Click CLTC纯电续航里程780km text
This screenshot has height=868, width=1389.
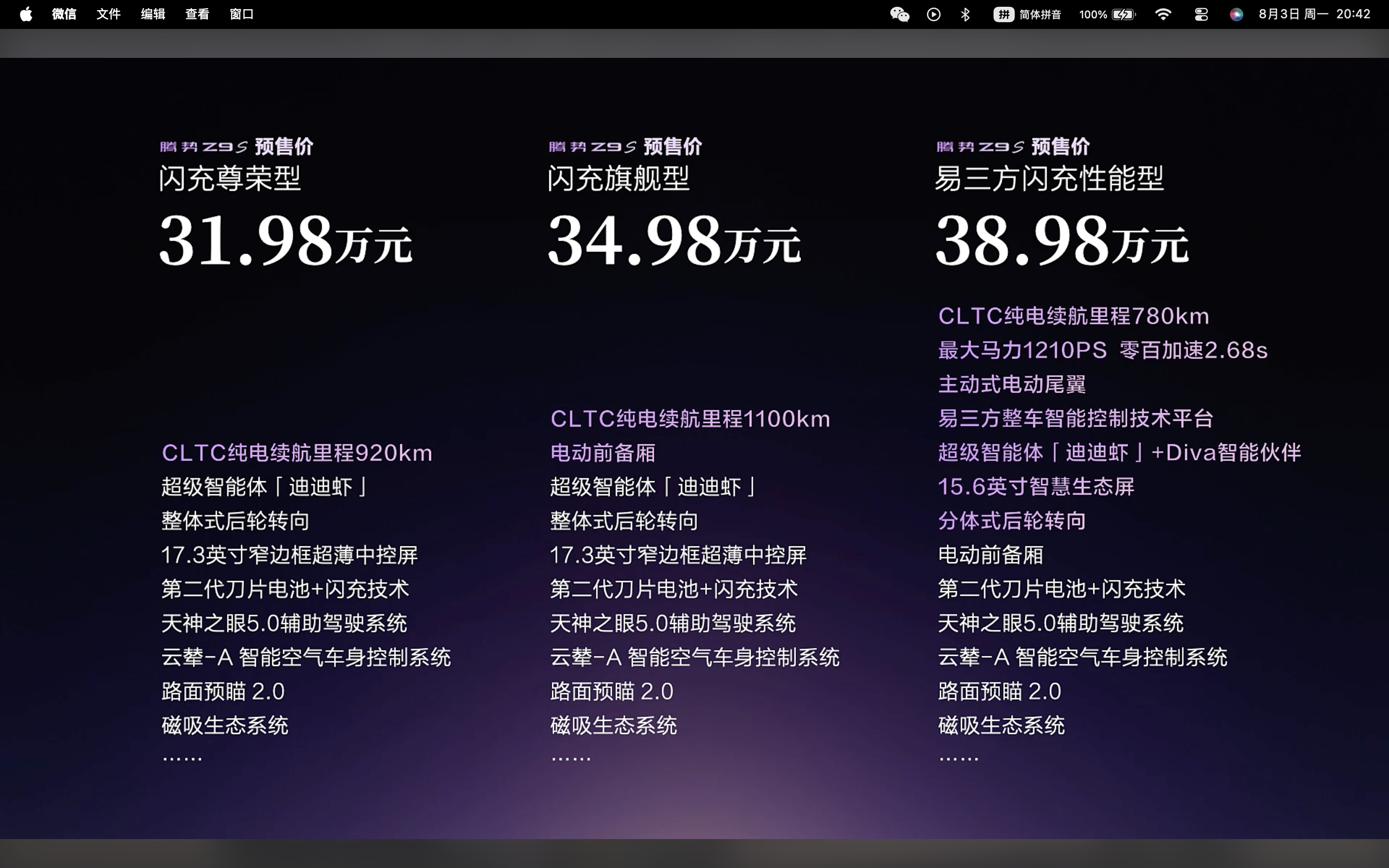1073,316
